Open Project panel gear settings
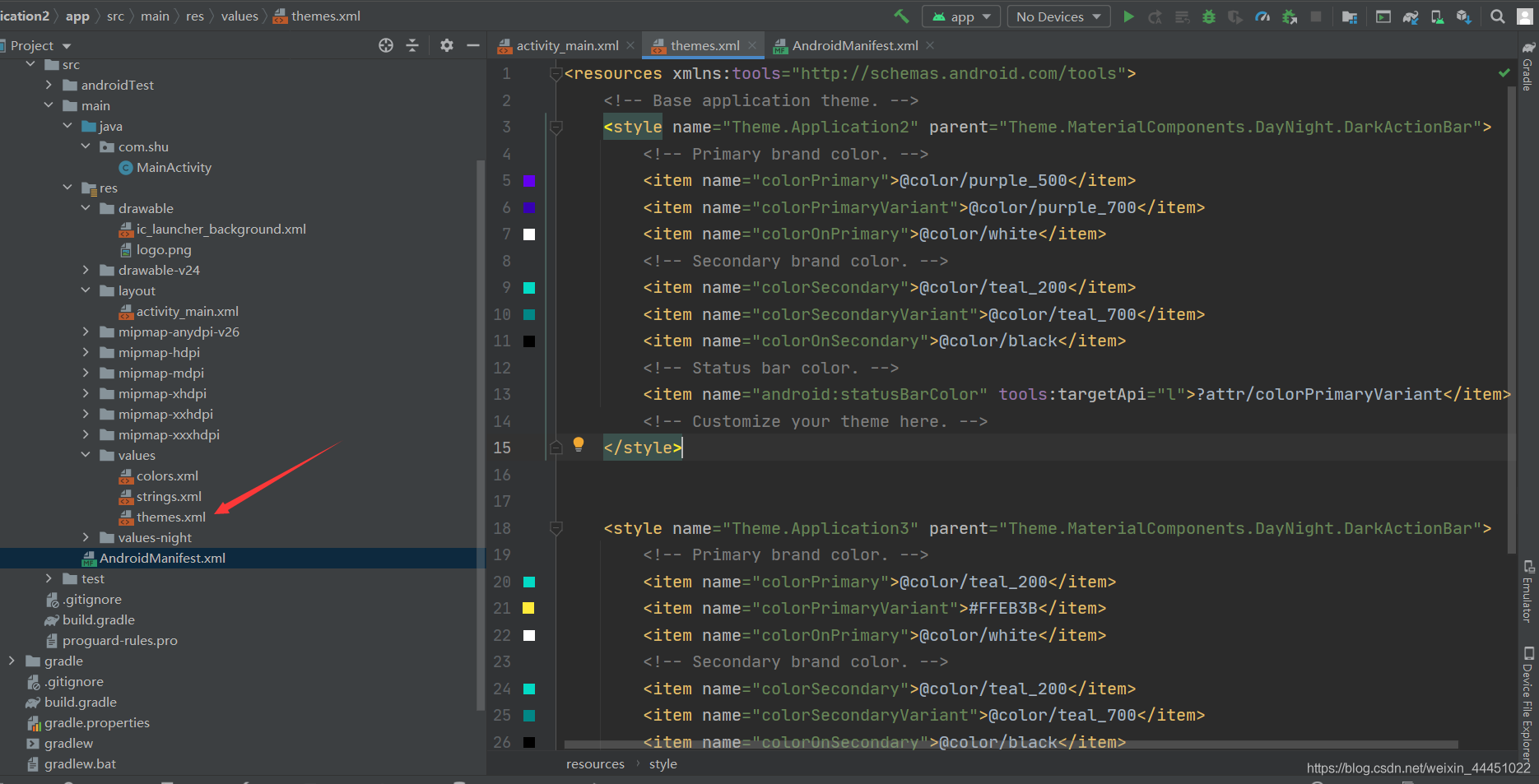This screenshot has width=1539, height=784. pos(447,45)
